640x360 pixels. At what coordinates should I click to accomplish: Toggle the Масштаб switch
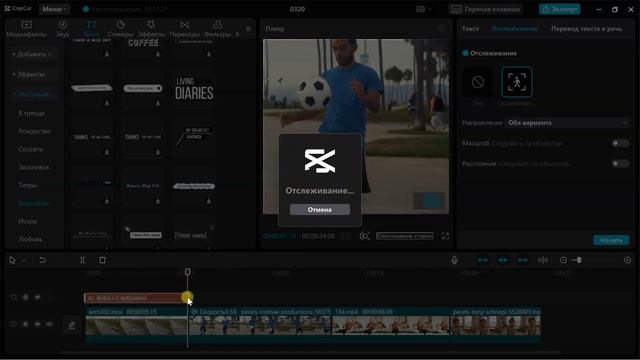coord(620,143)
